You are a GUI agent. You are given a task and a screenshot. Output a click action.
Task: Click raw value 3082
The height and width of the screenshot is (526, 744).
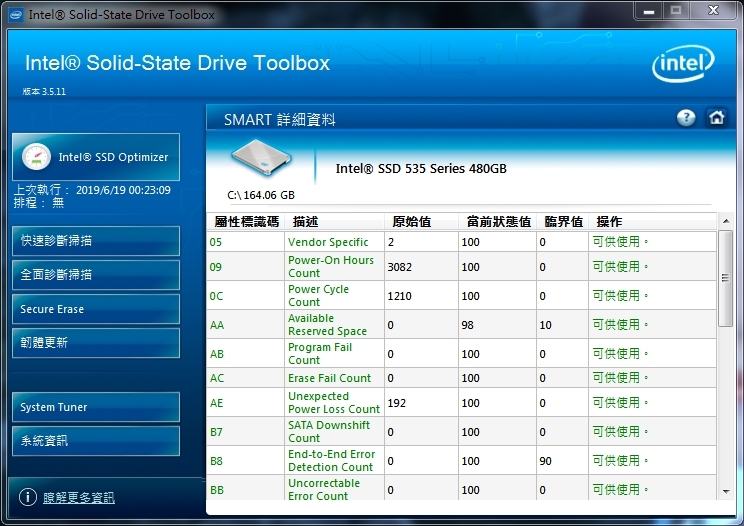(400, 267)
